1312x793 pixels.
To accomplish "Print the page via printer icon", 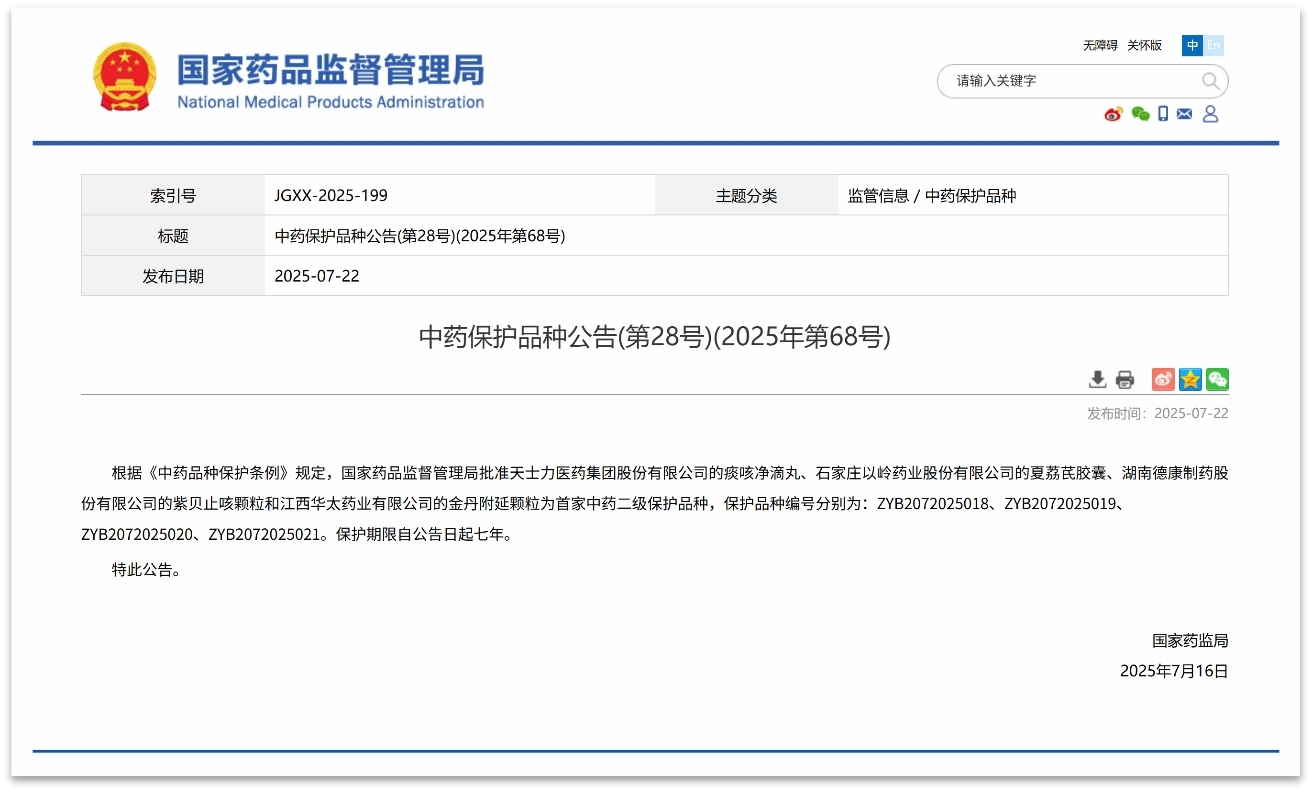I will pos(1125,380).
